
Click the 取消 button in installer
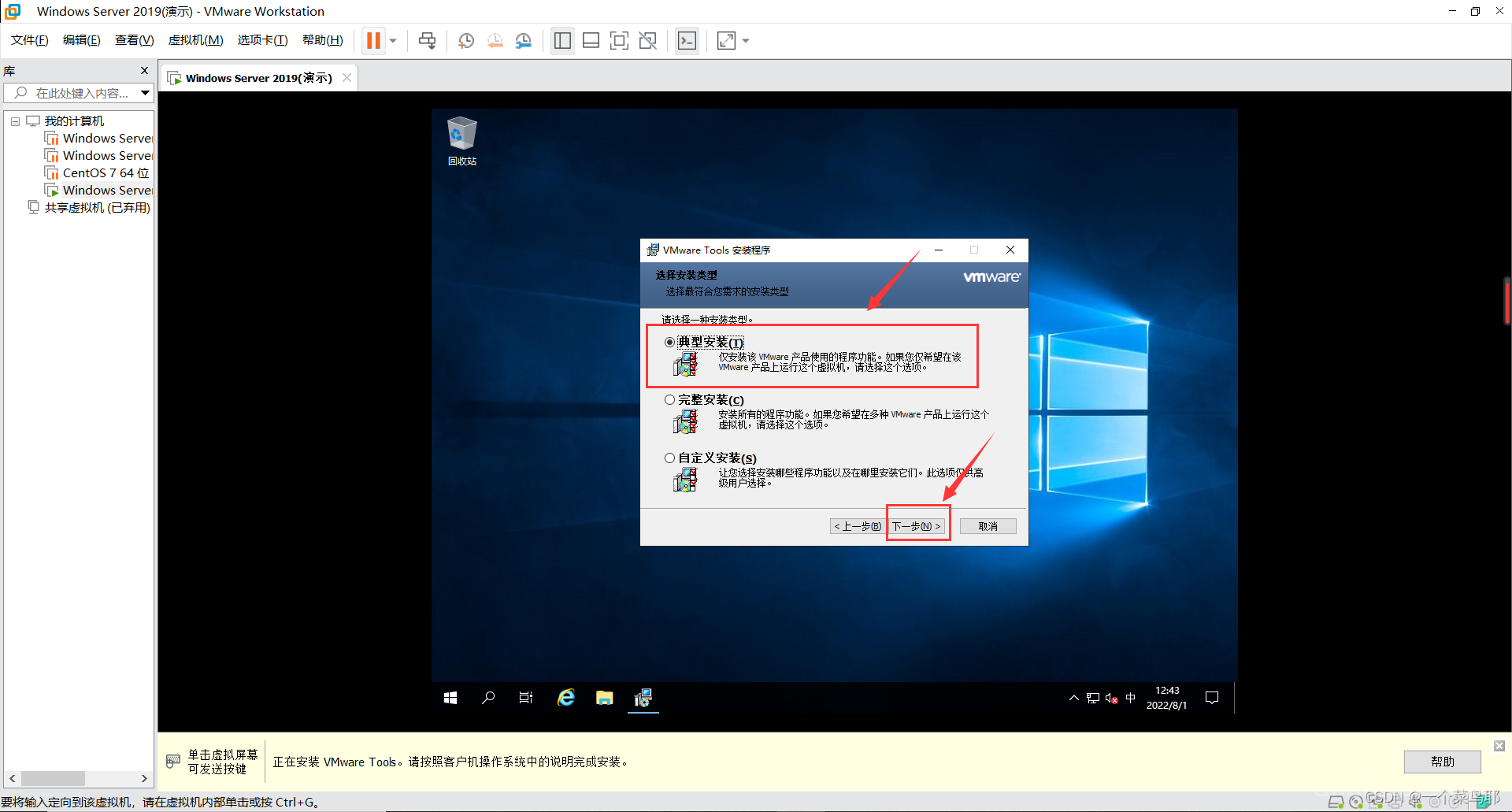[988, 526]
